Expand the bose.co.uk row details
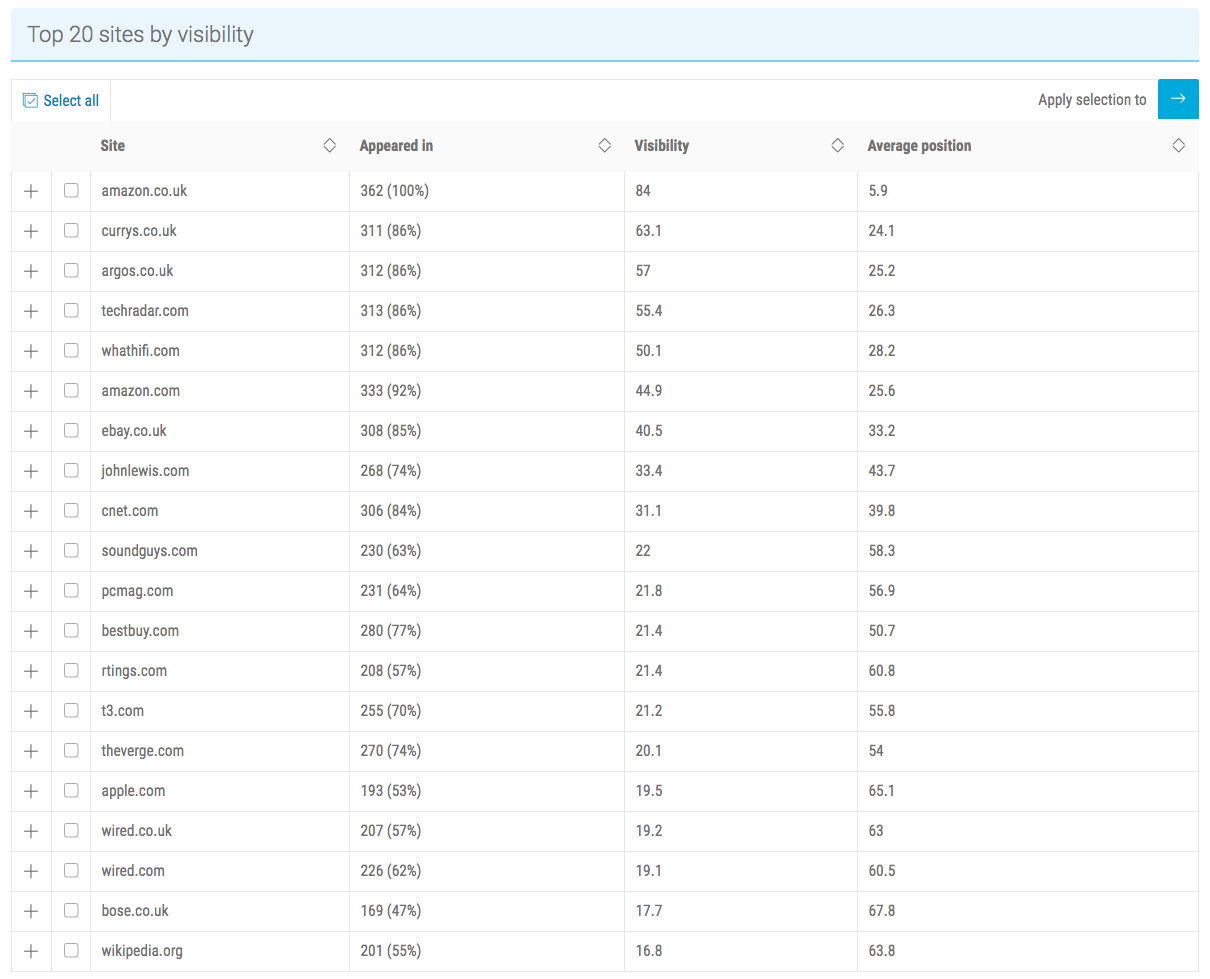This screenshot has width=1210, height=979. pyautogui.click(x=31, y=911)
